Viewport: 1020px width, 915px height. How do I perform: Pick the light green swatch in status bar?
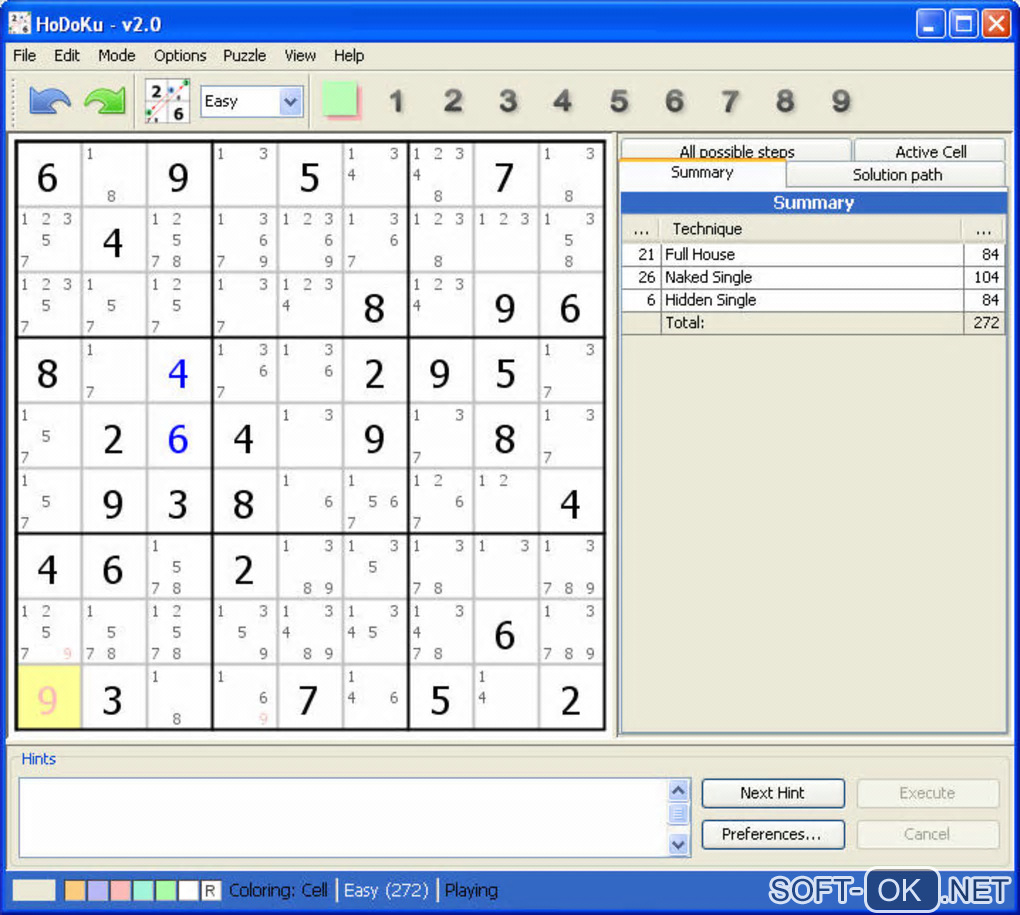pyautogui.click(x=166, y=890)
